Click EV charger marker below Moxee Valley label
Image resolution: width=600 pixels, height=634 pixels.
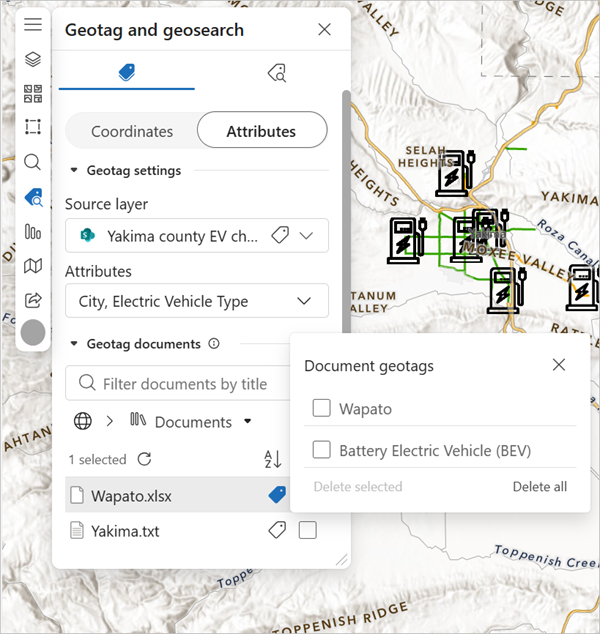click(507, 290)
